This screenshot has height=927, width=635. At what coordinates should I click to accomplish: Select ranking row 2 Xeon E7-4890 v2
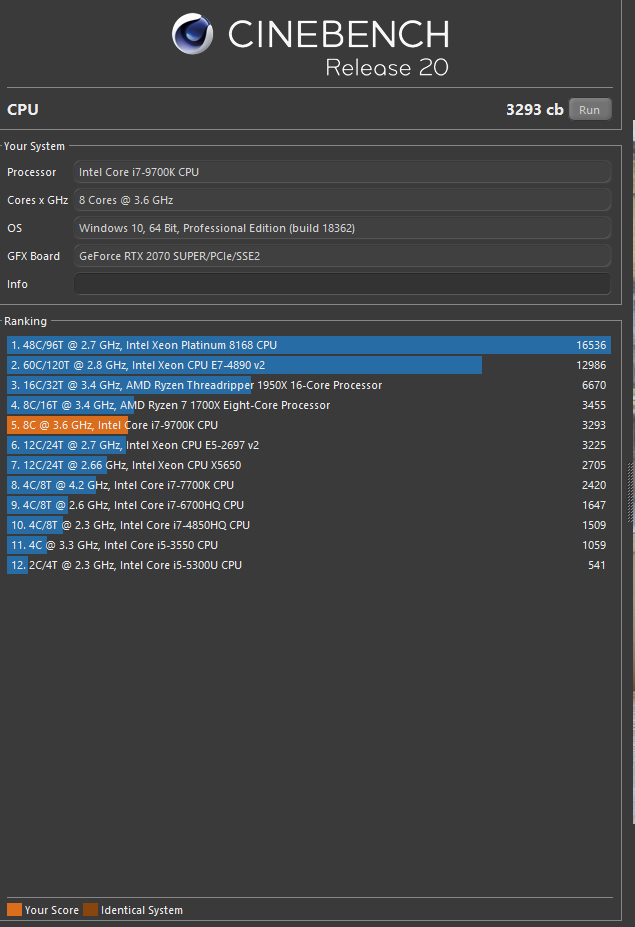(x=309, y=365)
